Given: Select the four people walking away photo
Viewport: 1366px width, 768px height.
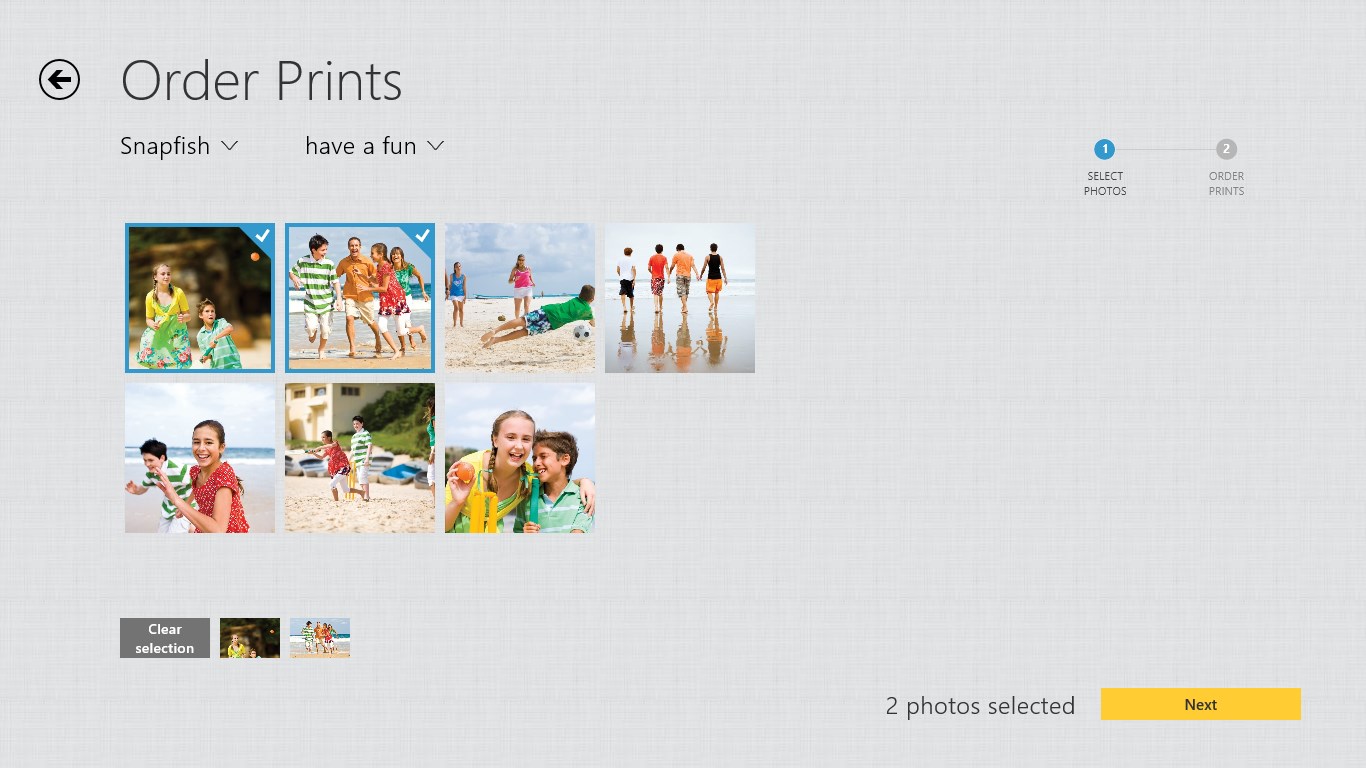Looking at the screenshot, I should 679,298.
